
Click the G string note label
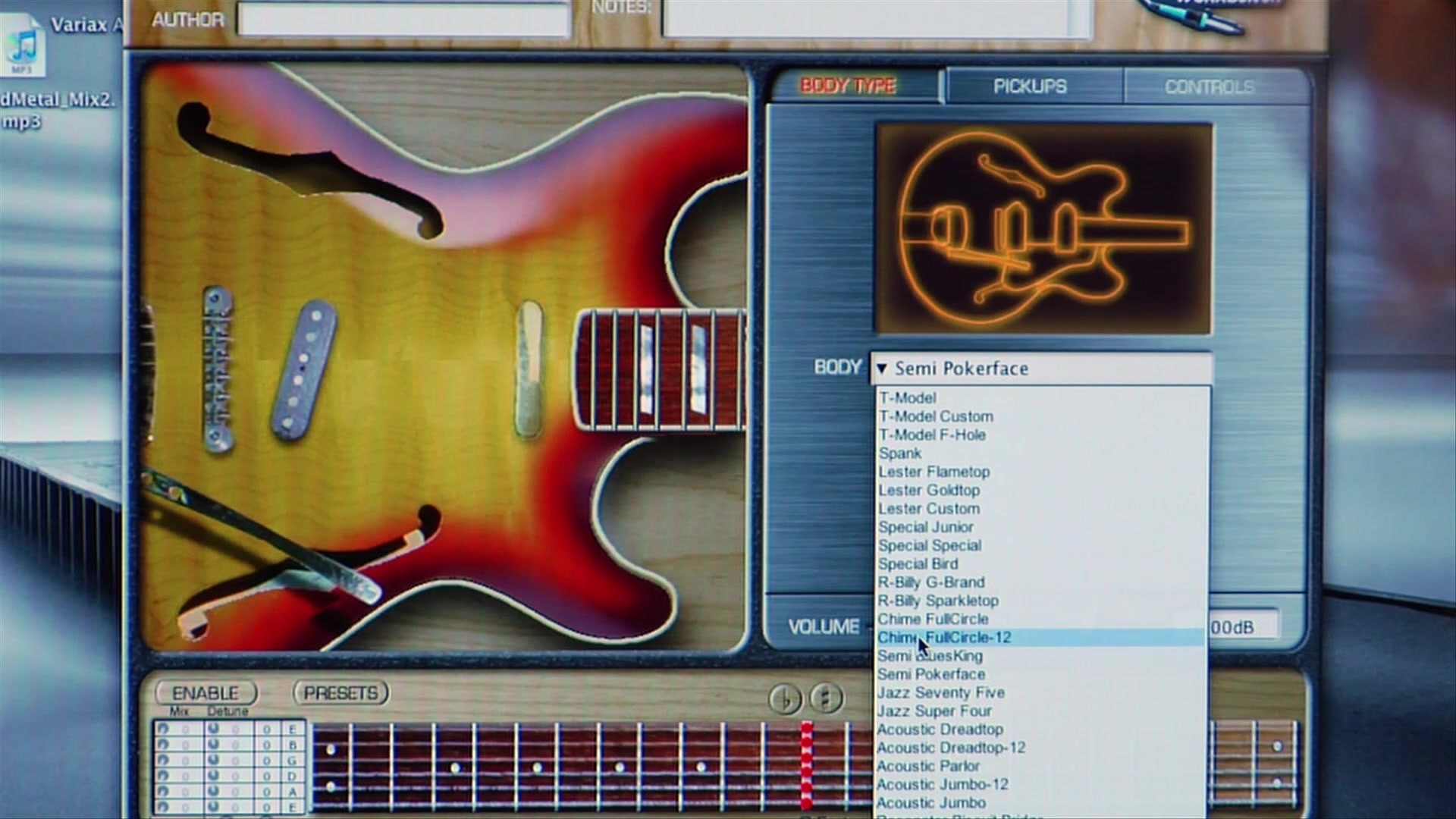coord(292,761)
